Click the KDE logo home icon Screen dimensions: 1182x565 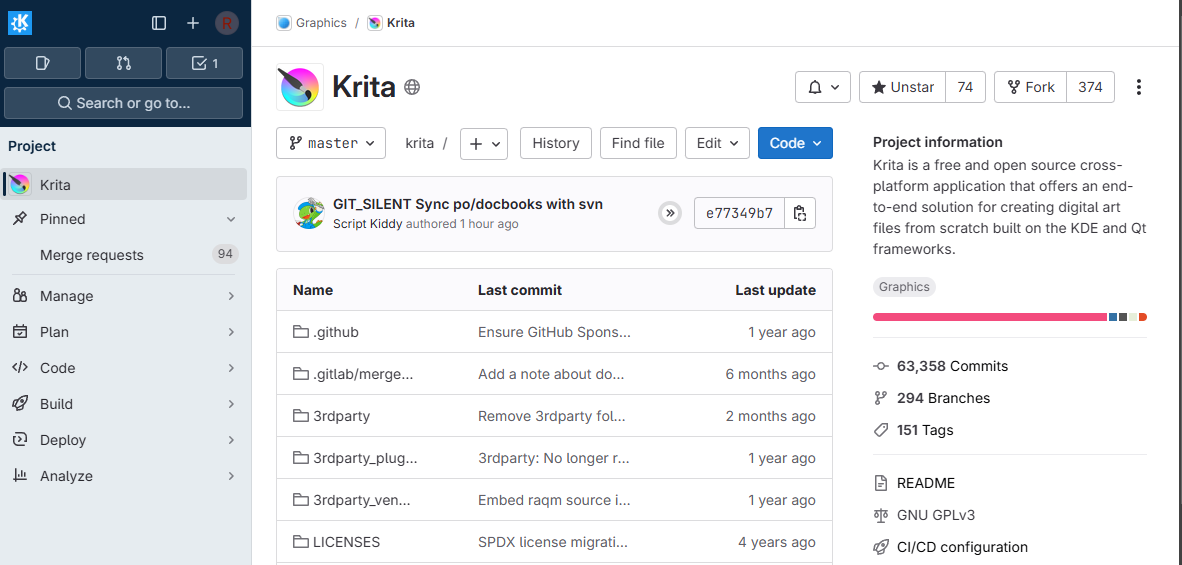click(x=20, y=23)
